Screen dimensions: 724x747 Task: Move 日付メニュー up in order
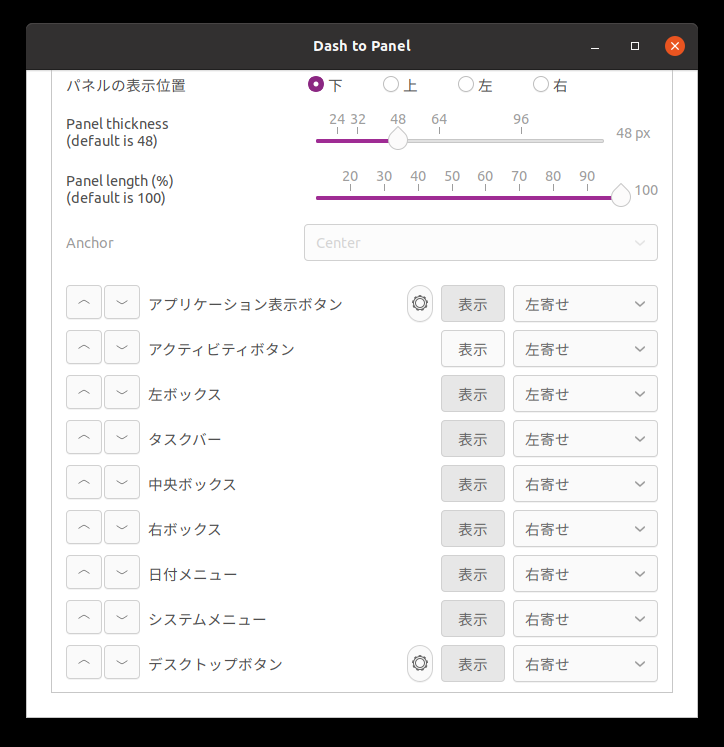pyautogui.click(x=84, y=572)
